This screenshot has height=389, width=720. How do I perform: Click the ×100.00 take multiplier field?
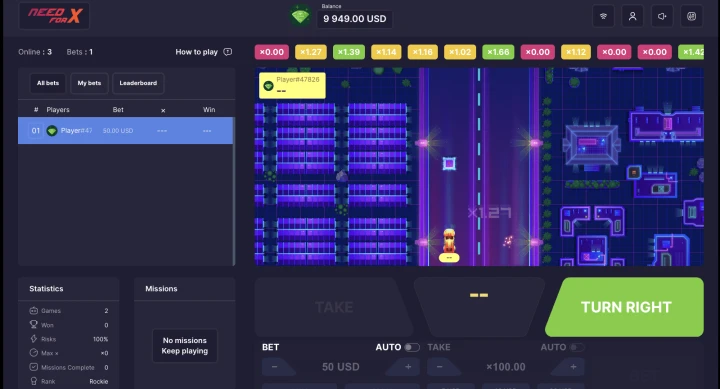[x=506, y=367]
